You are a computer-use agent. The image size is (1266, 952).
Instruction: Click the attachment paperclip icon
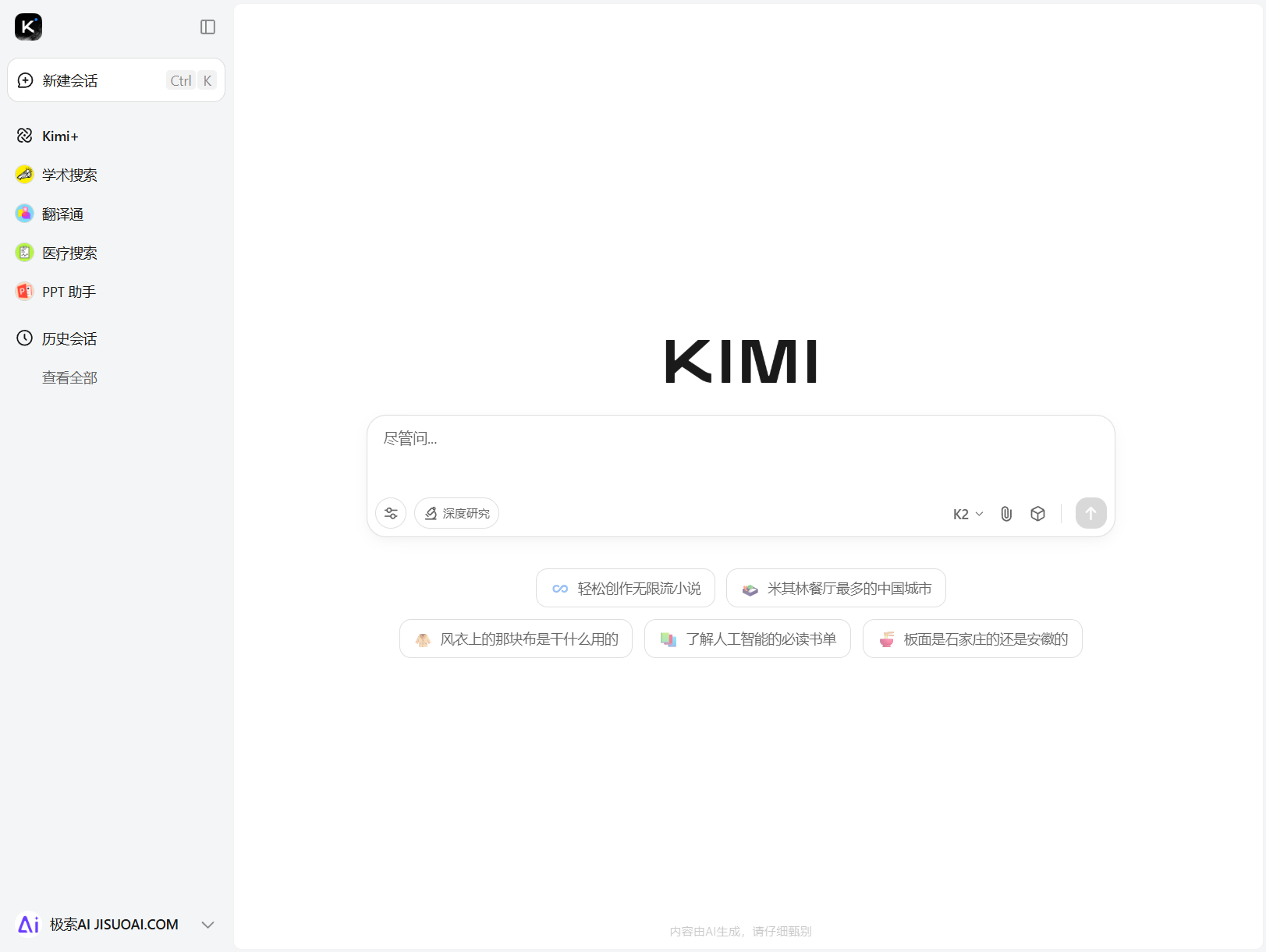click(1005, 513)
